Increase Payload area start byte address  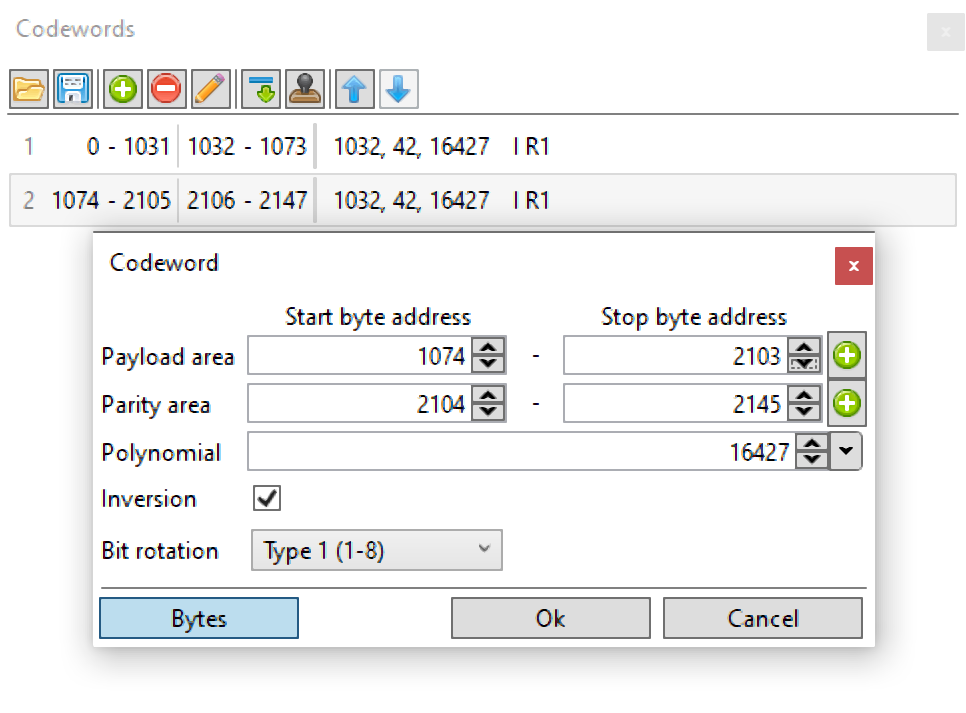(489, 348)
